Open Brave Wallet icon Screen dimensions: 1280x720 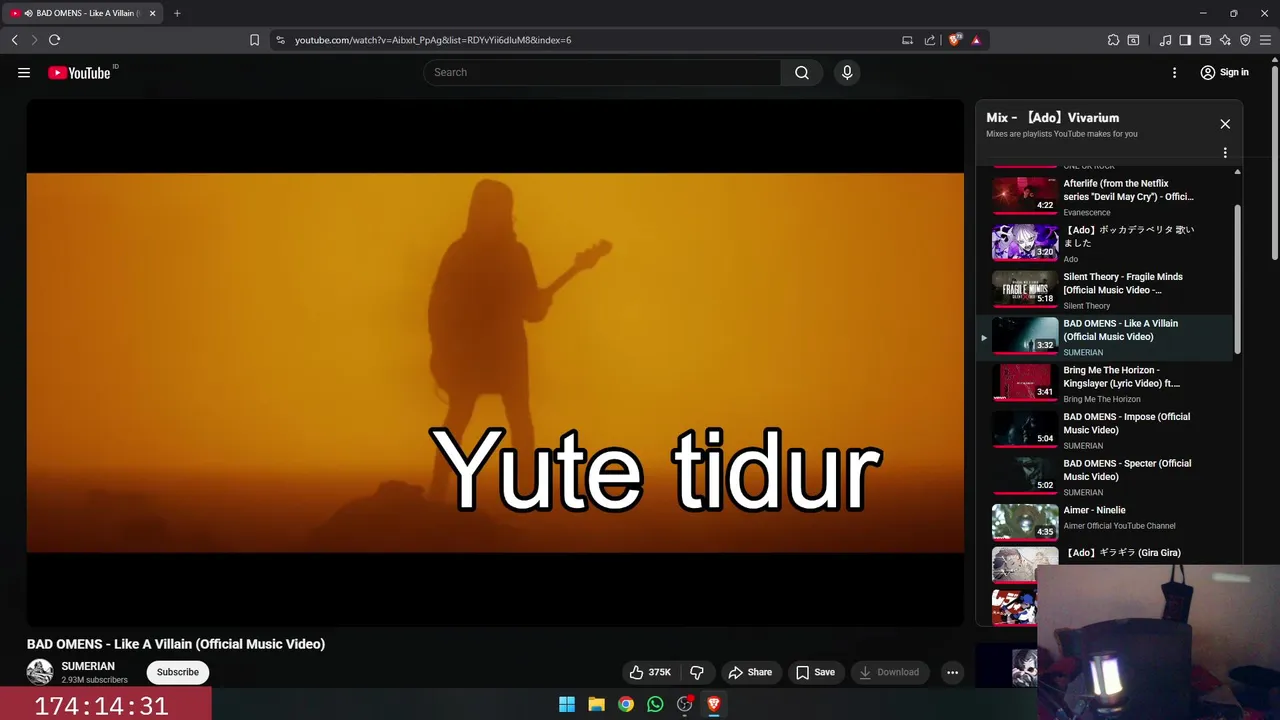pos(1205,40)
